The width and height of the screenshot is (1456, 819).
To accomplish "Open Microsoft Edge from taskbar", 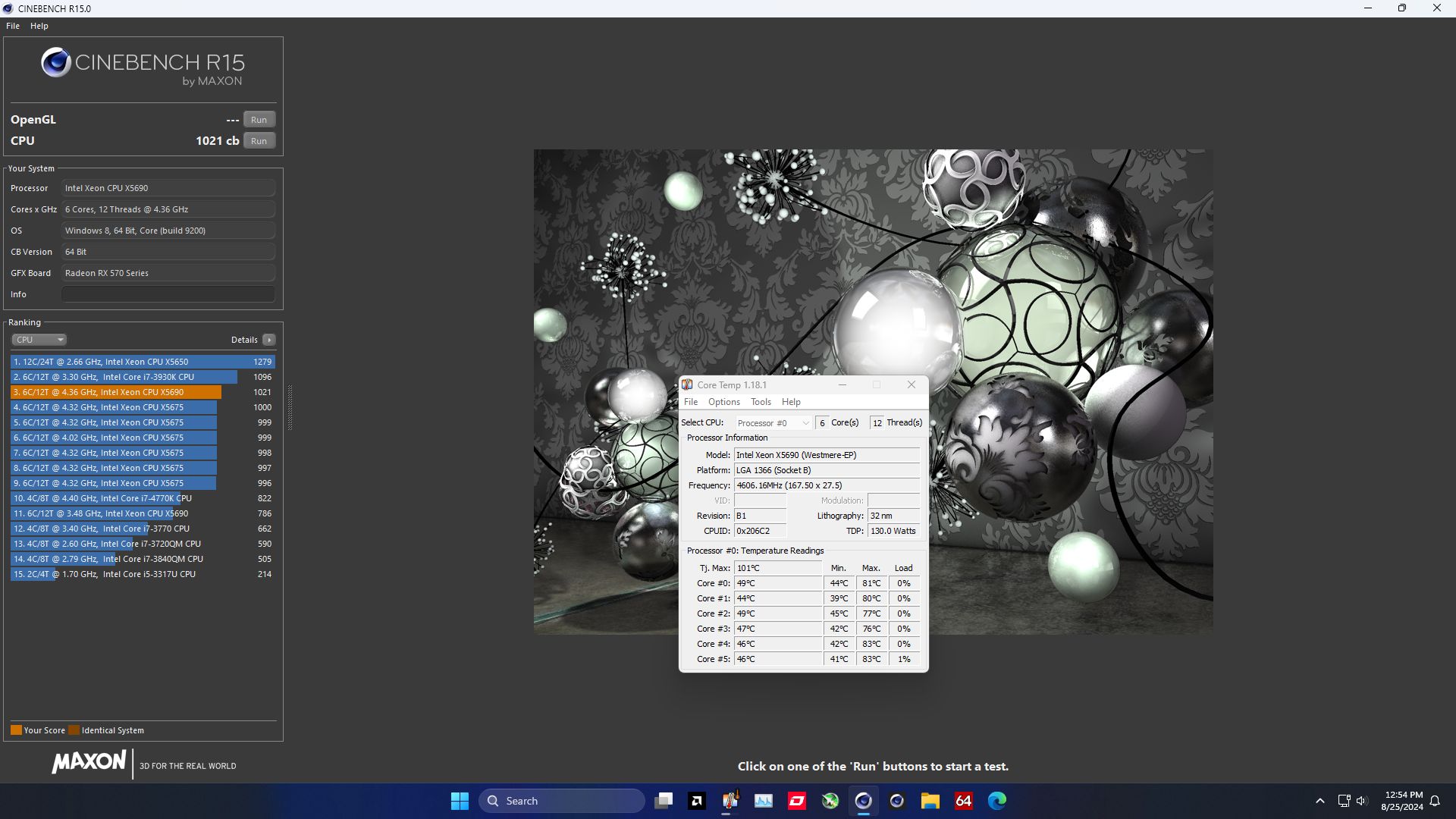I will [x=997, y=801].
